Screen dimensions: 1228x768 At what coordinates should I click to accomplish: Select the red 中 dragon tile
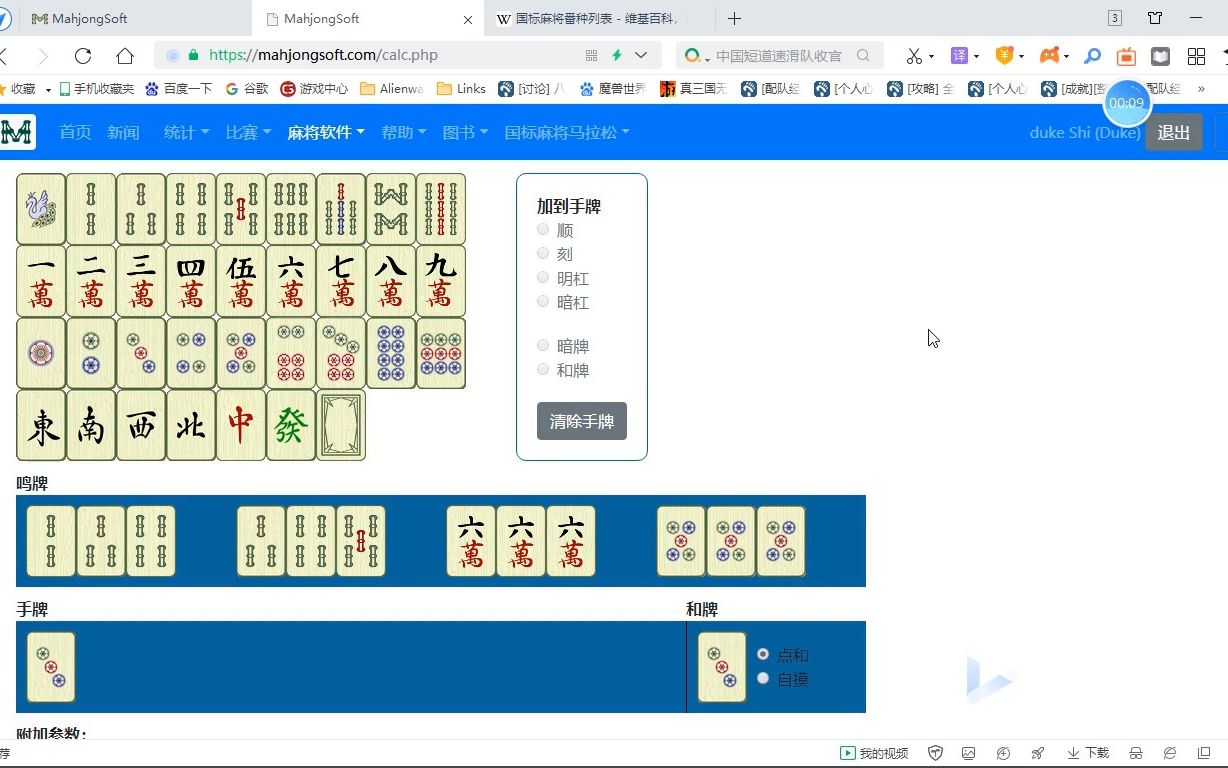click(241, 425)
